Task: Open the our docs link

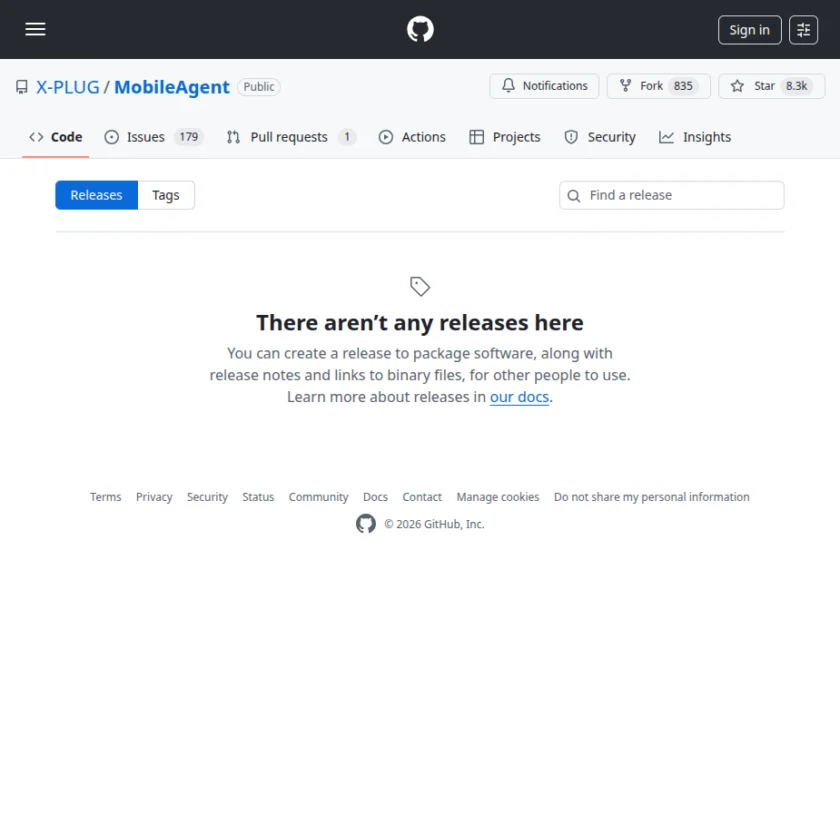Action: tap(519, 397)
